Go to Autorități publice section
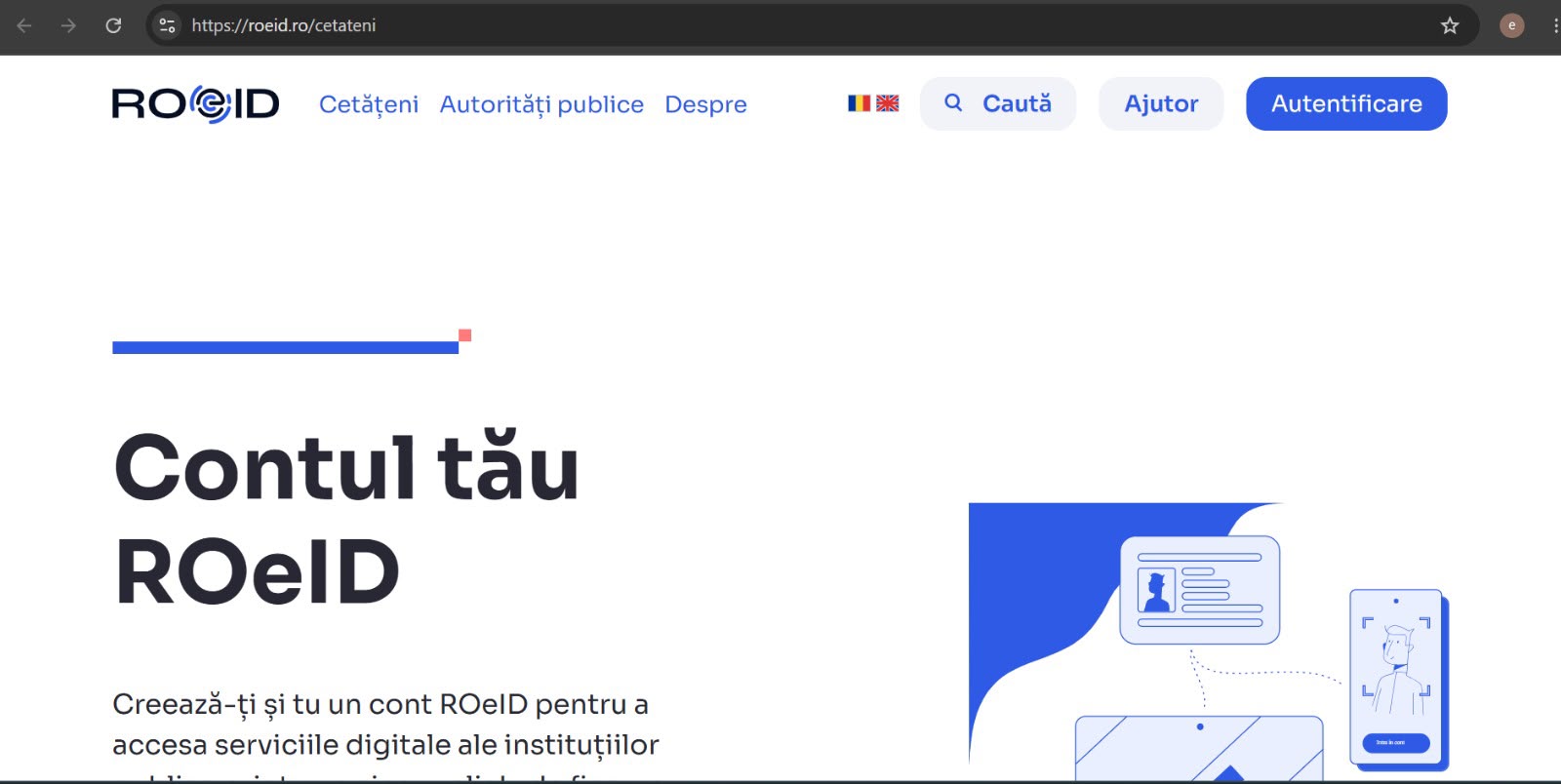 pos(541,104)
